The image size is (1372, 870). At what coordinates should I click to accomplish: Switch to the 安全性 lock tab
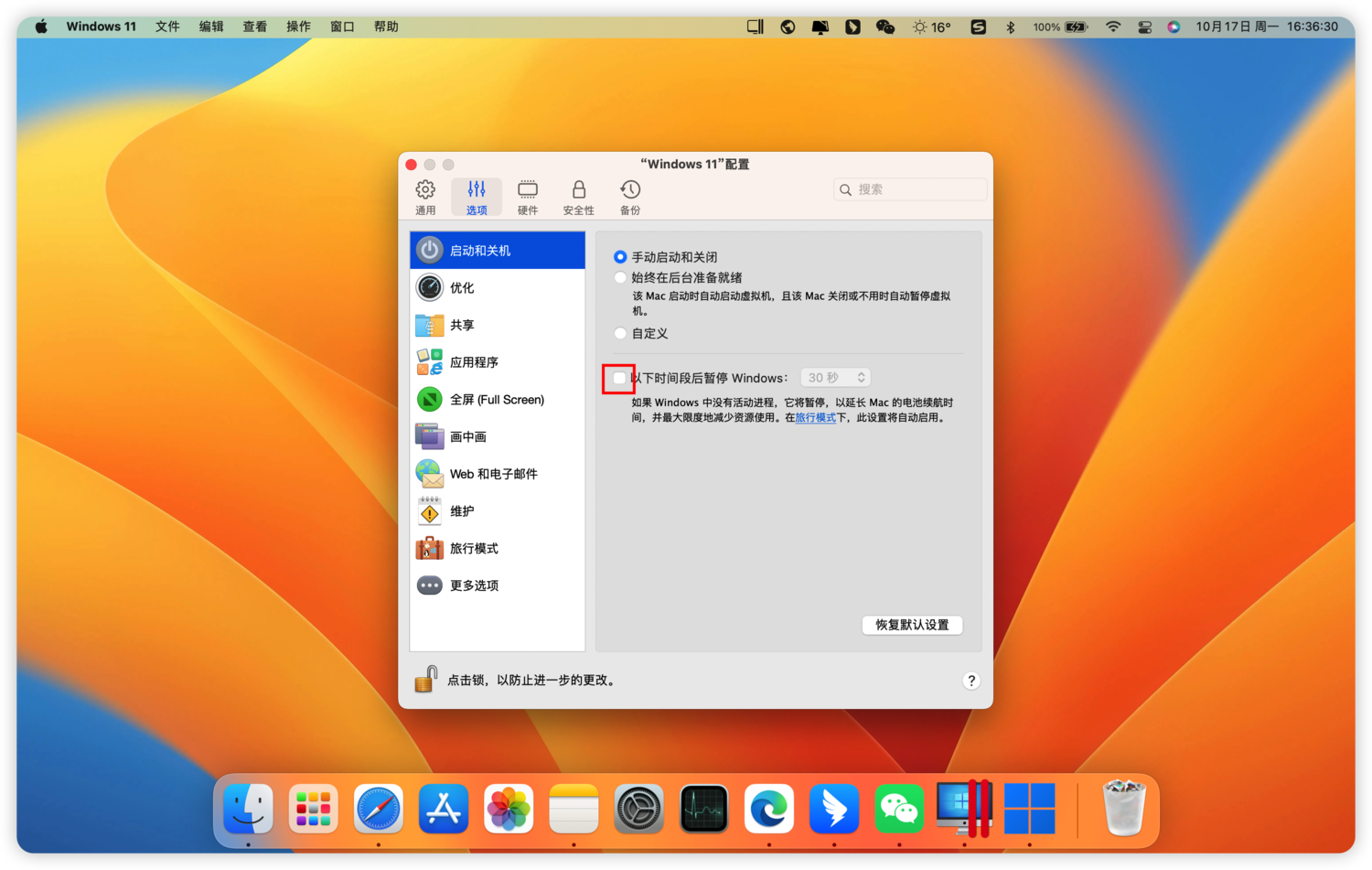[578, 197]
